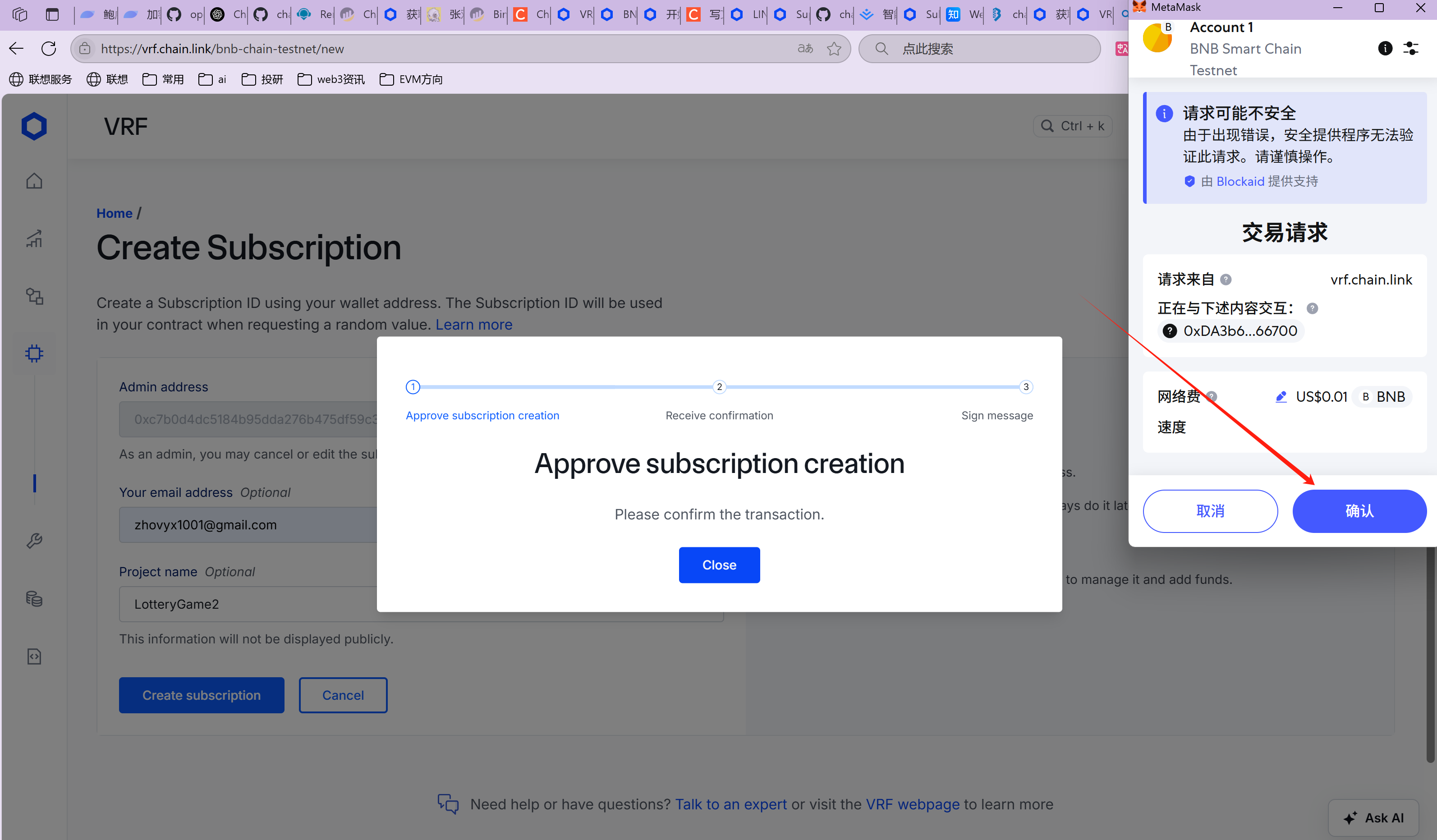This screenshot has width=1437, height=840.
Task: Open the Talk to an expert link
Action: (x=731, y=804)
